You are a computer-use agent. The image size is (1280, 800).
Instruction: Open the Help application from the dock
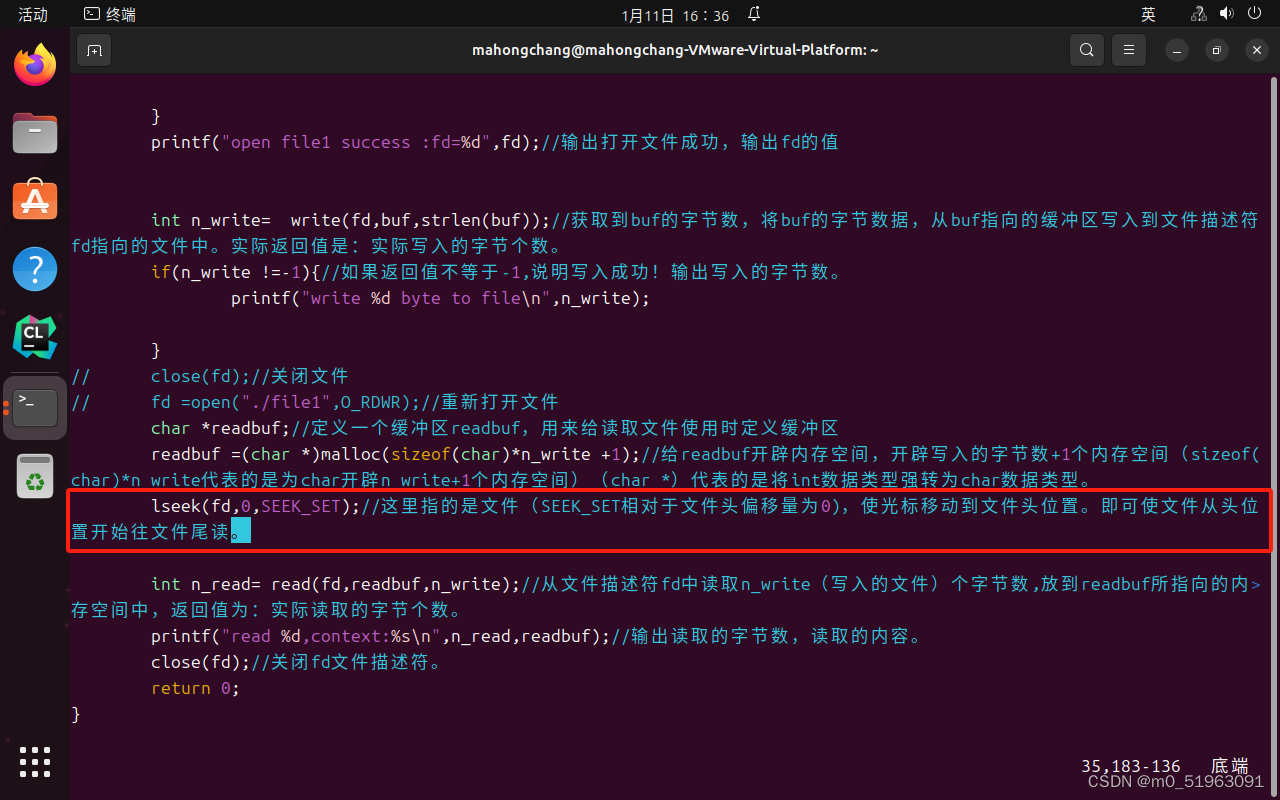click(34, 268)
